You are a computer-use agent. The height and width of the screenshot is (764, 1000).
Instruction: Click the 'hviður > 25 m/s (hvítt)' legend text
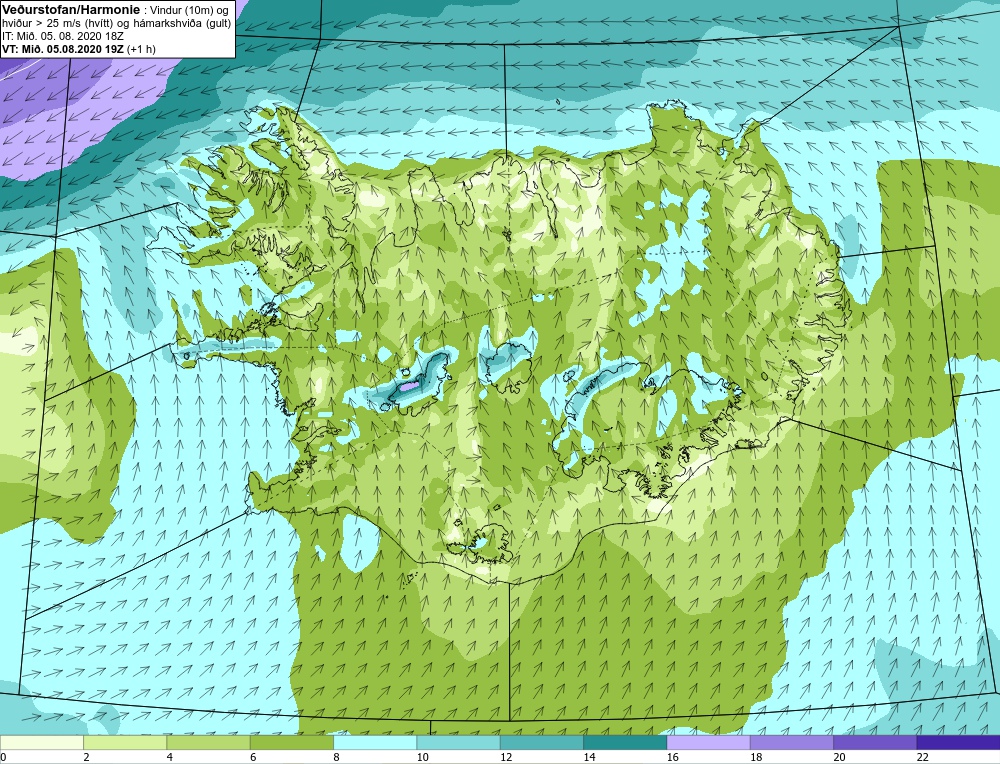coord(59,23)
